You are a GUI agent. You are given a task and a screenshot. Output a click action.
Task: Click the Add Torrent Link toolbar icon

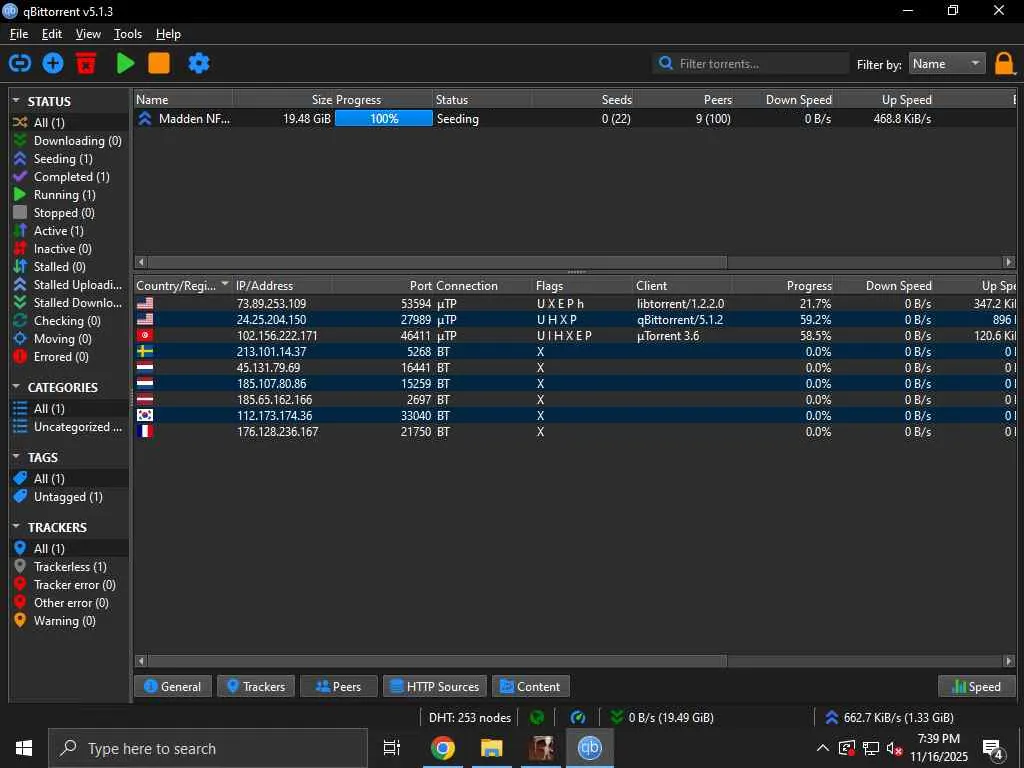tap(20, 63)
